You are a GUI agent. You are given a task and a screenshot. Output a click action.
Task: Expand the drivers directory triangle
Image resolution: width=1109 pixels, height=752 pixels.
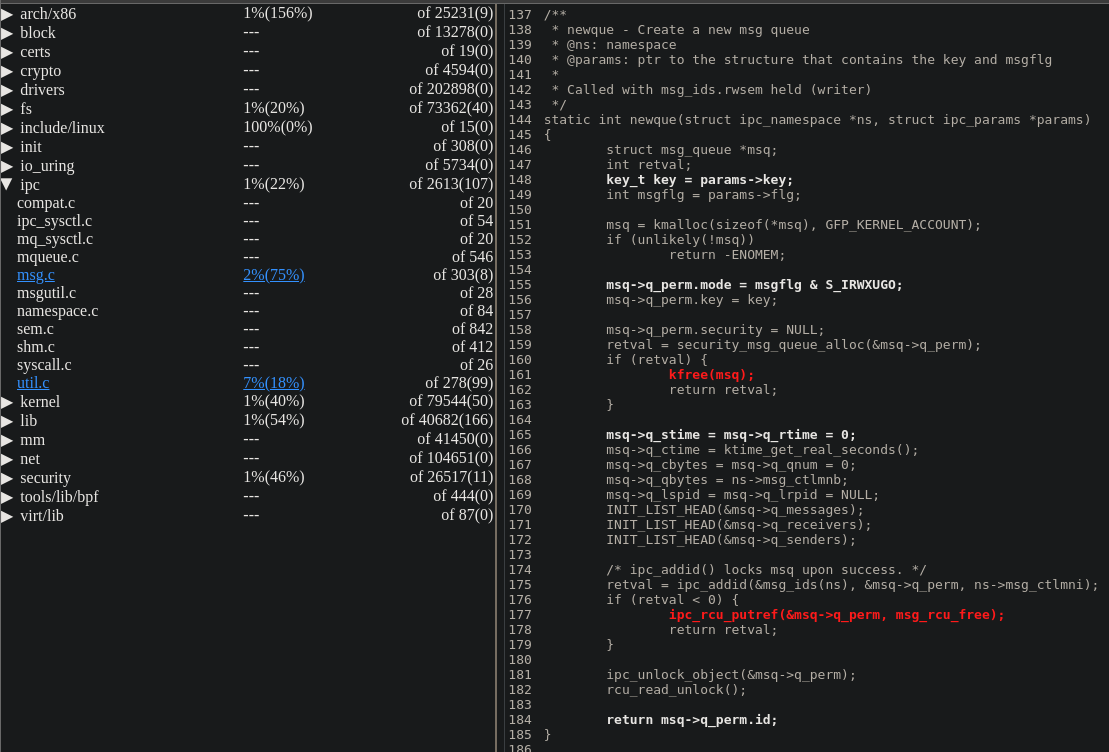[x=7, y=90]
